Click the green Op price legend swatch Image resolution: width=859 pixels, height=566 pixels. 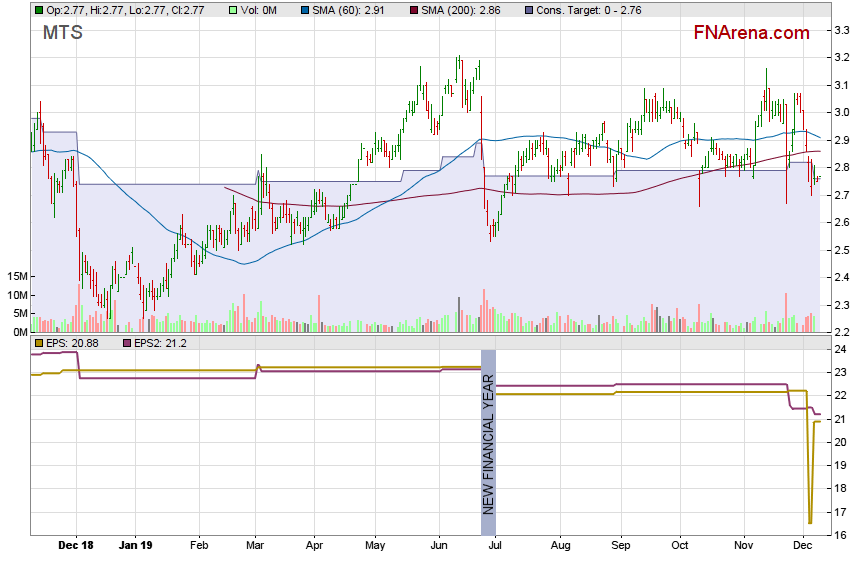pos(38,10)
